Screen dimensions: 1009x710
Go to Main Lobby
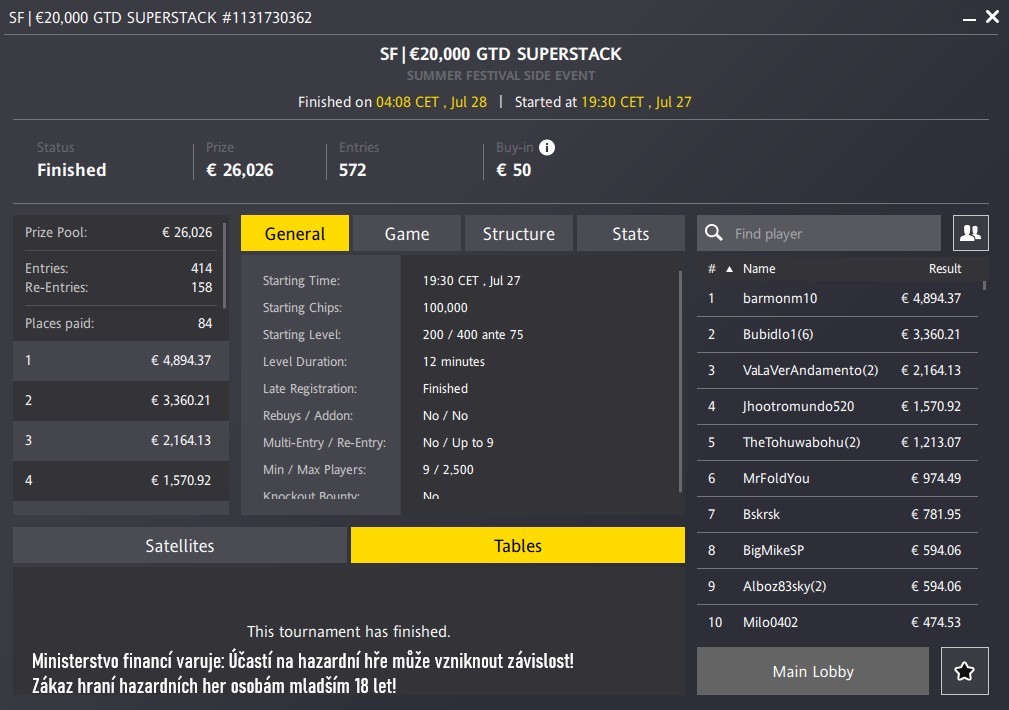coord(812,671)
